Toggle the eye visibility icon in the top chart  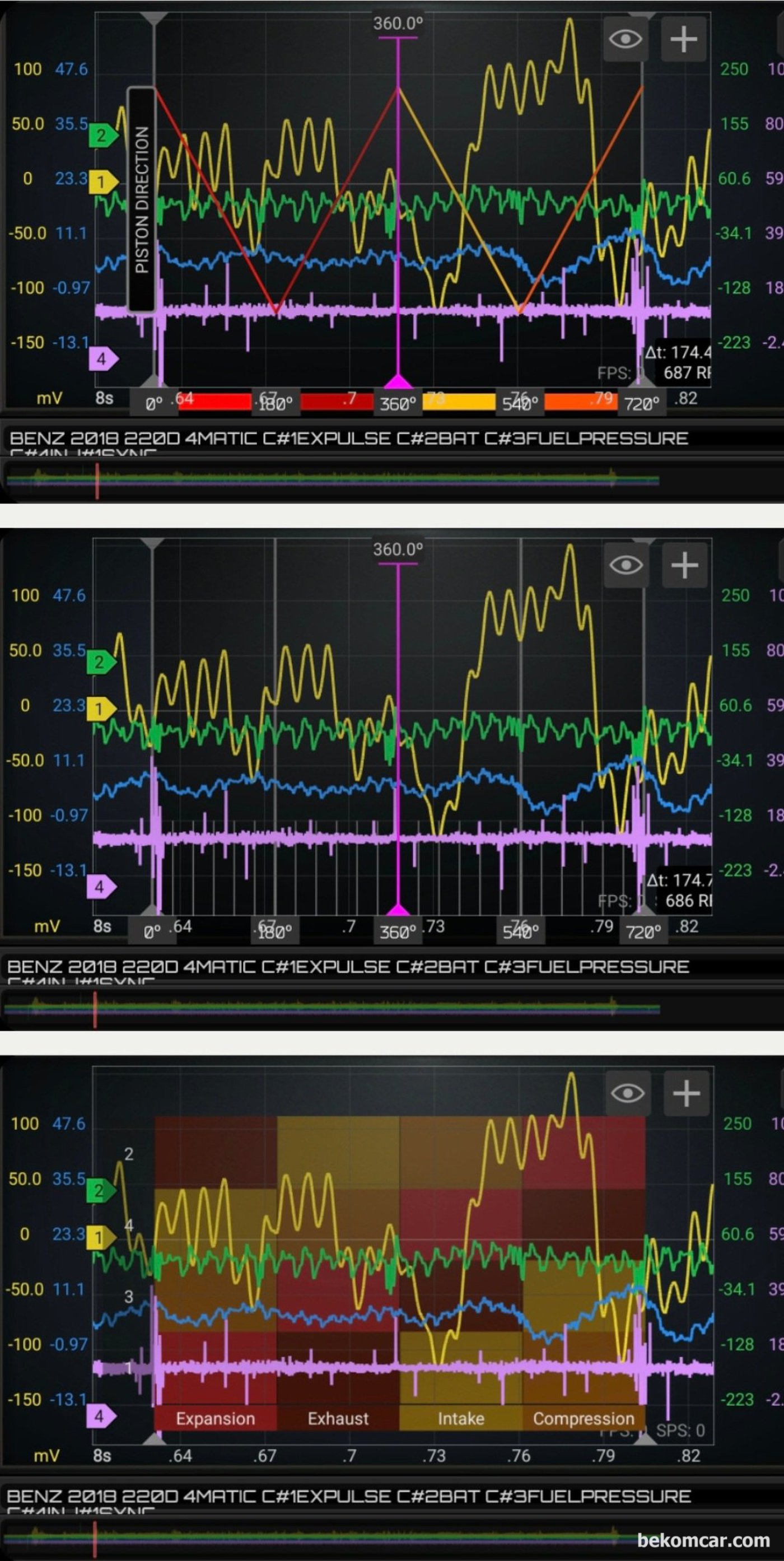tap(626, 39)
